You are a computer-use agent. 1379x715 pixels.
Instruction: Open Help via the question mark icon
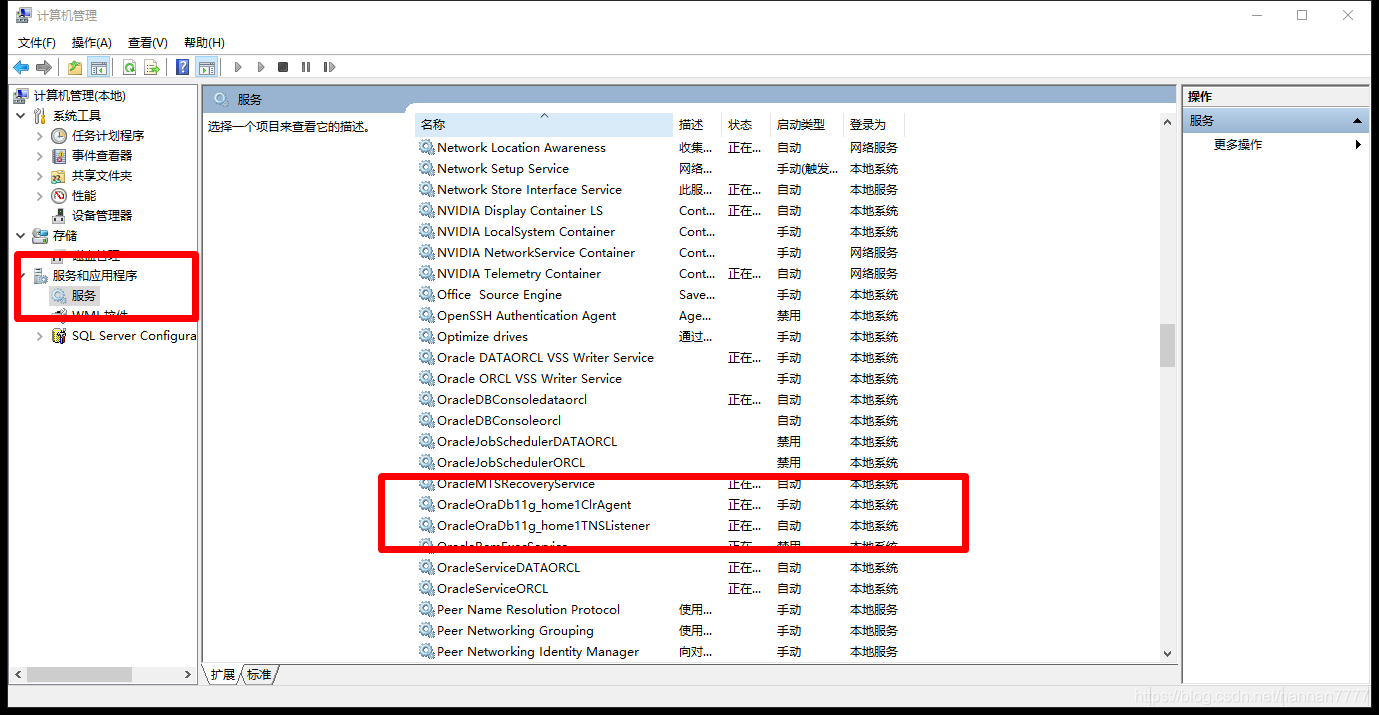click(182, 67)
